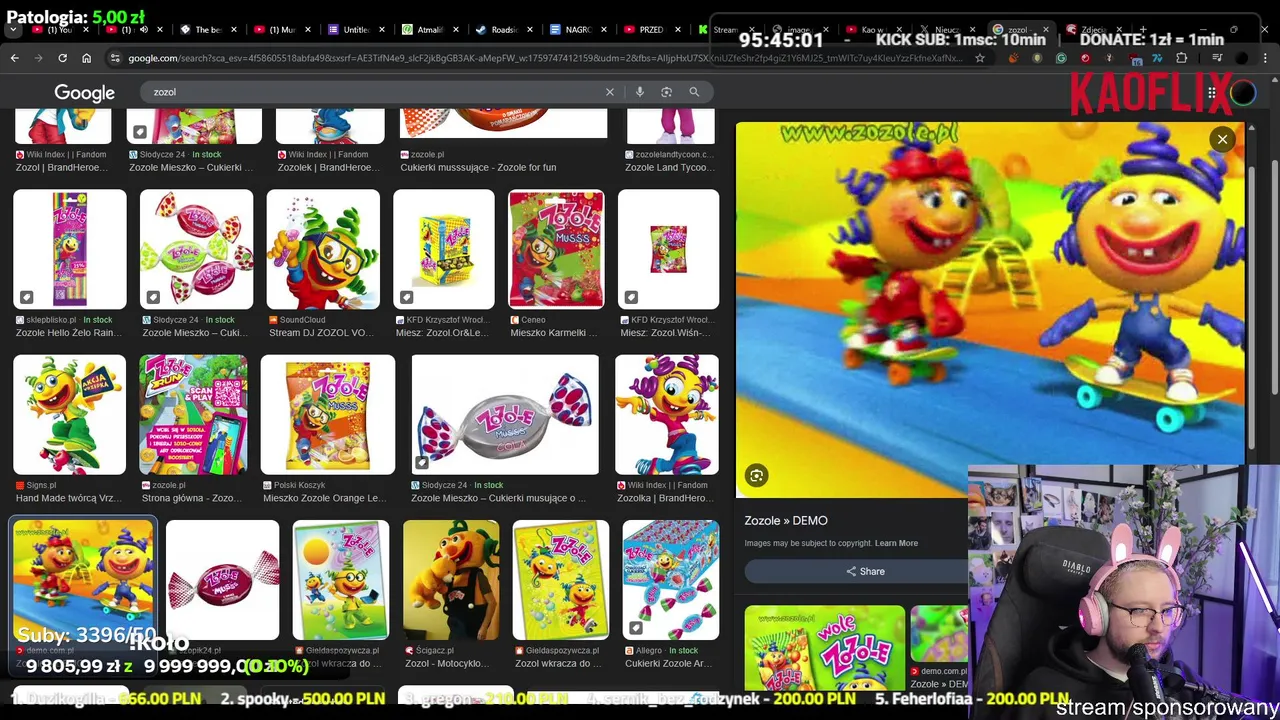Open the Google account profile avatar

pyautogui.click(x=1243, y=93)
